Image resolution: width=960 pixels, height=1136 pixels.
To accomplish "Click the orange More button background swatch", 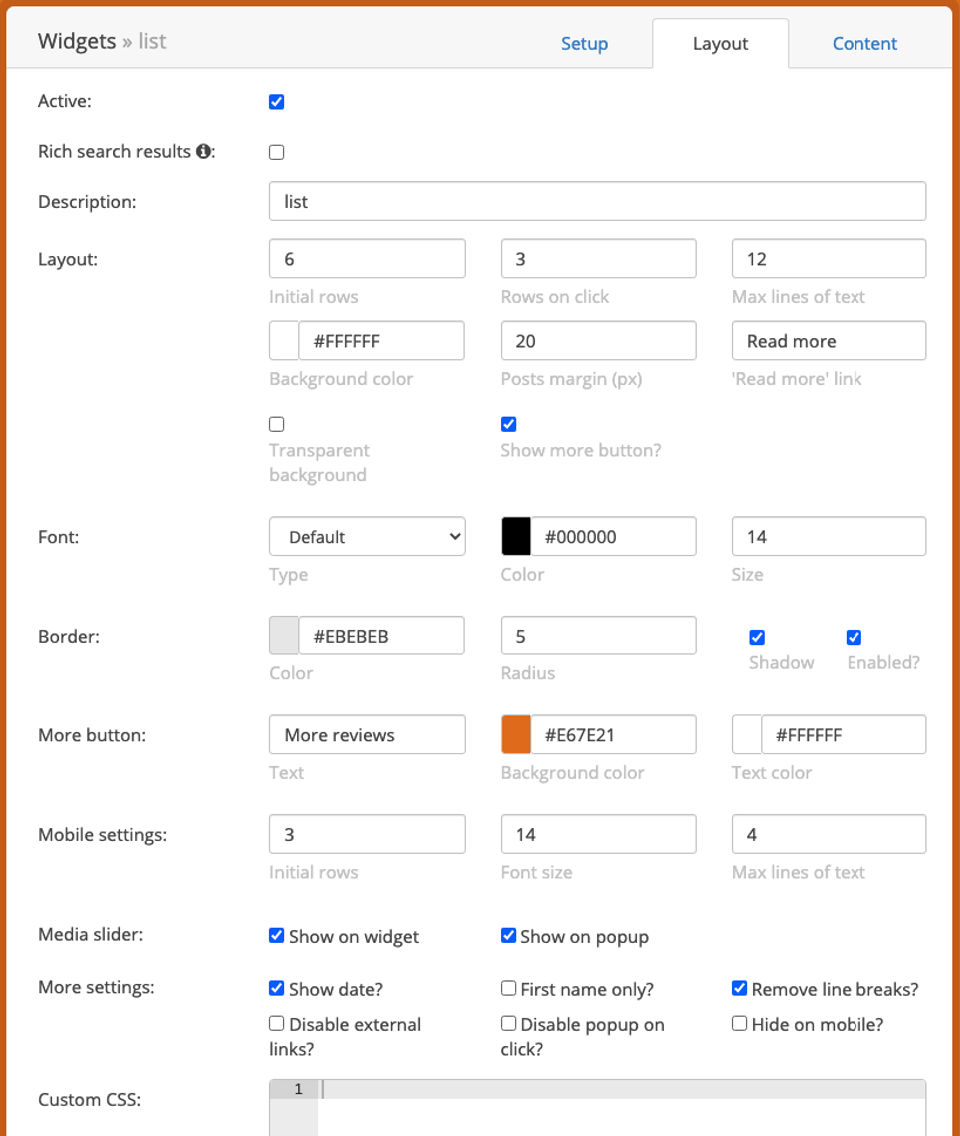I will (516, 735).
